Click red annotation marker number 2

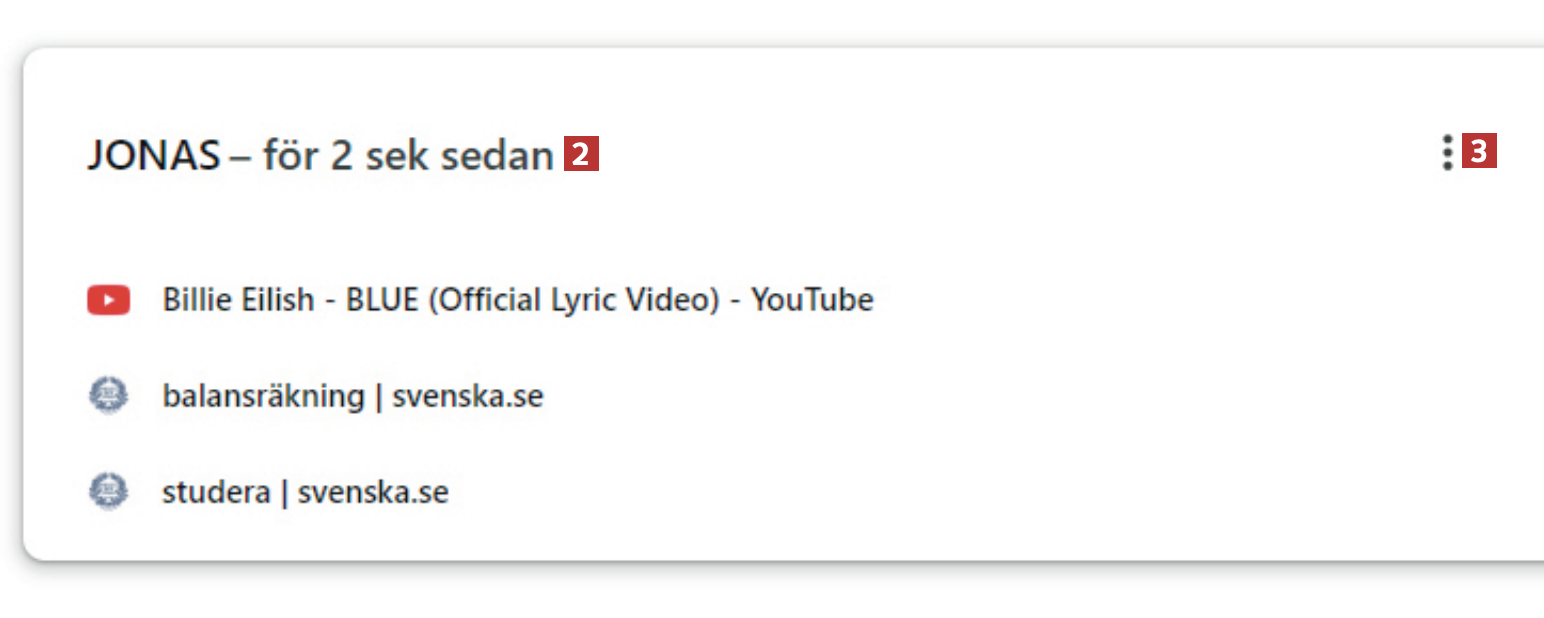(x=581, y=155)
